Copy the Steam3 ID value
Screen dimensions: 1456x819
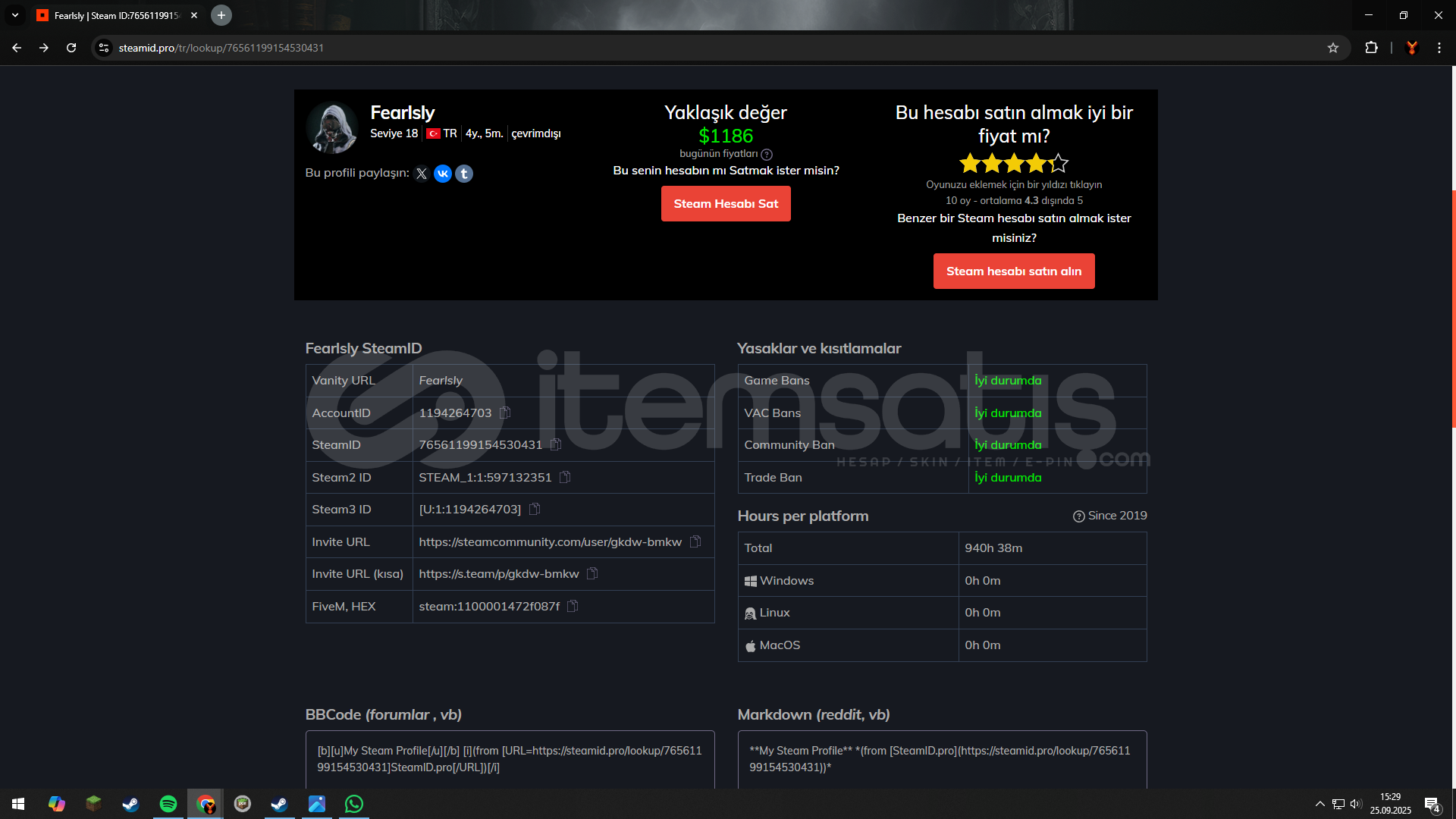coord(535,509)
